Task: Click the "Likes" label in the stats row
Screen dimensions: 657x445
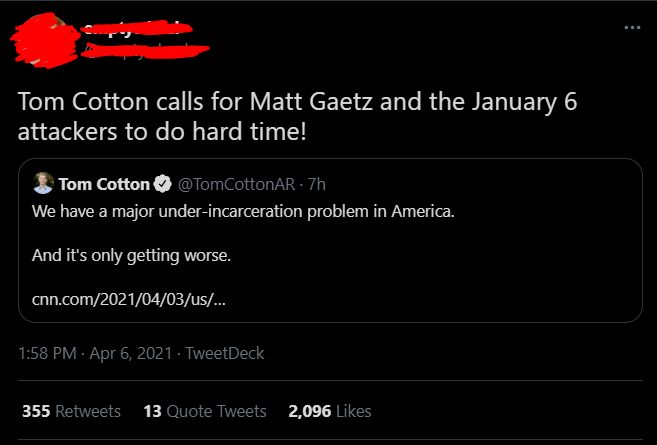Action: point(354,411)
